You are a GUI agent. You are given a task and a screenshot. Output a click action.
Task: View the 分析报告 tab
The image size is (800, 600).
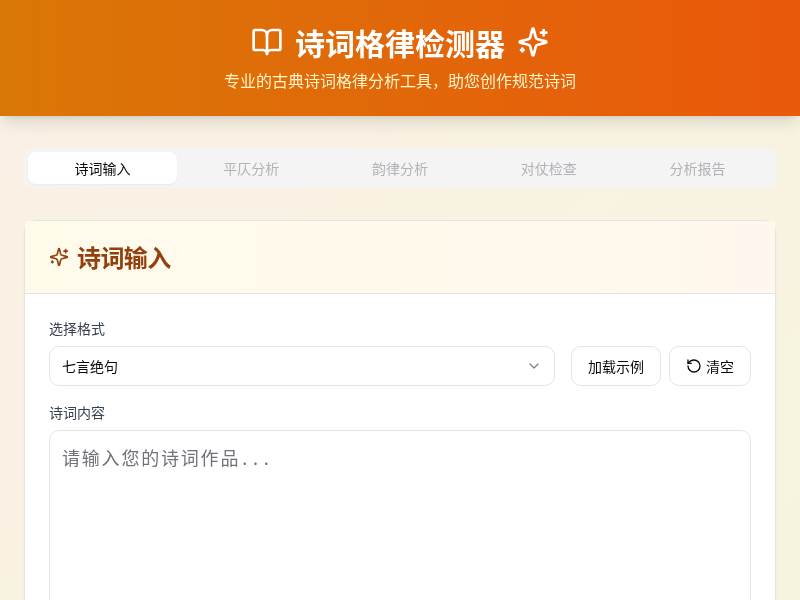click(x=697, y=168)
